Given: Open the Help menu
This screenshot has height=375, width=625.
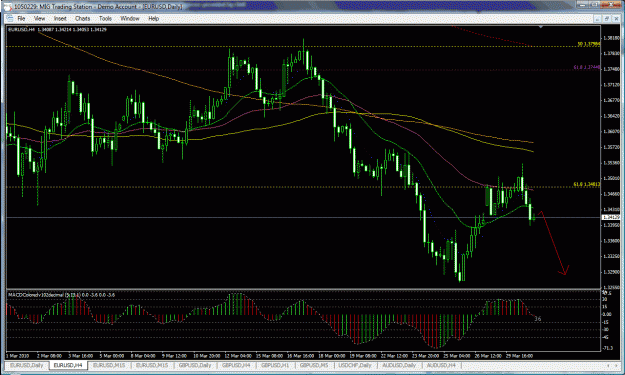Looking at the screenshot, I should tap(153, 18).
